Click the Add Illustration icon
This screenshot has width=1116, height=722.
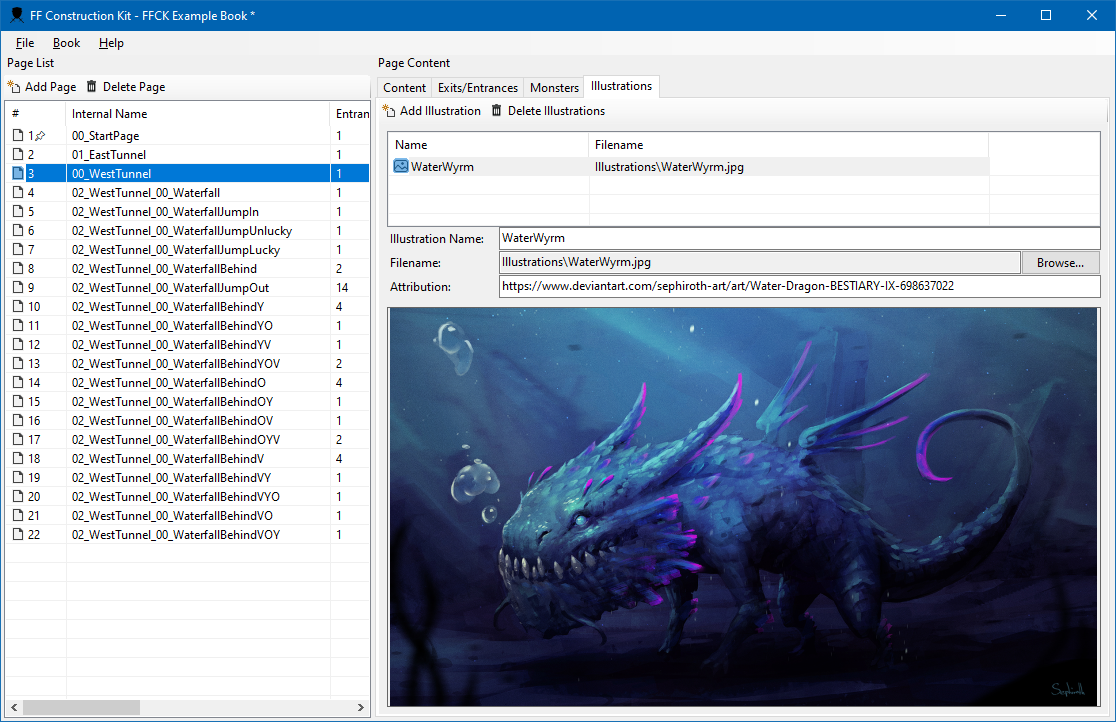389,110
